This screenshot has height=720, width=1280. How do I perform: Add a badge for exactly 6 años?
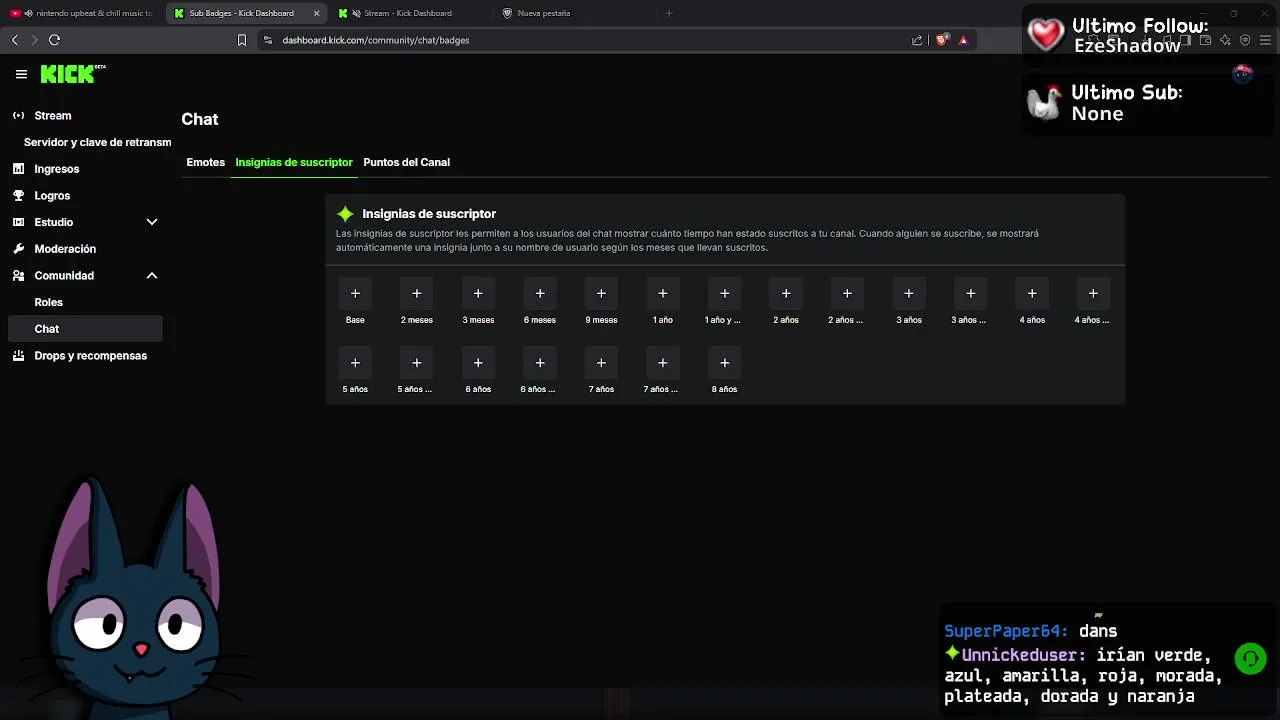(478, 362)
